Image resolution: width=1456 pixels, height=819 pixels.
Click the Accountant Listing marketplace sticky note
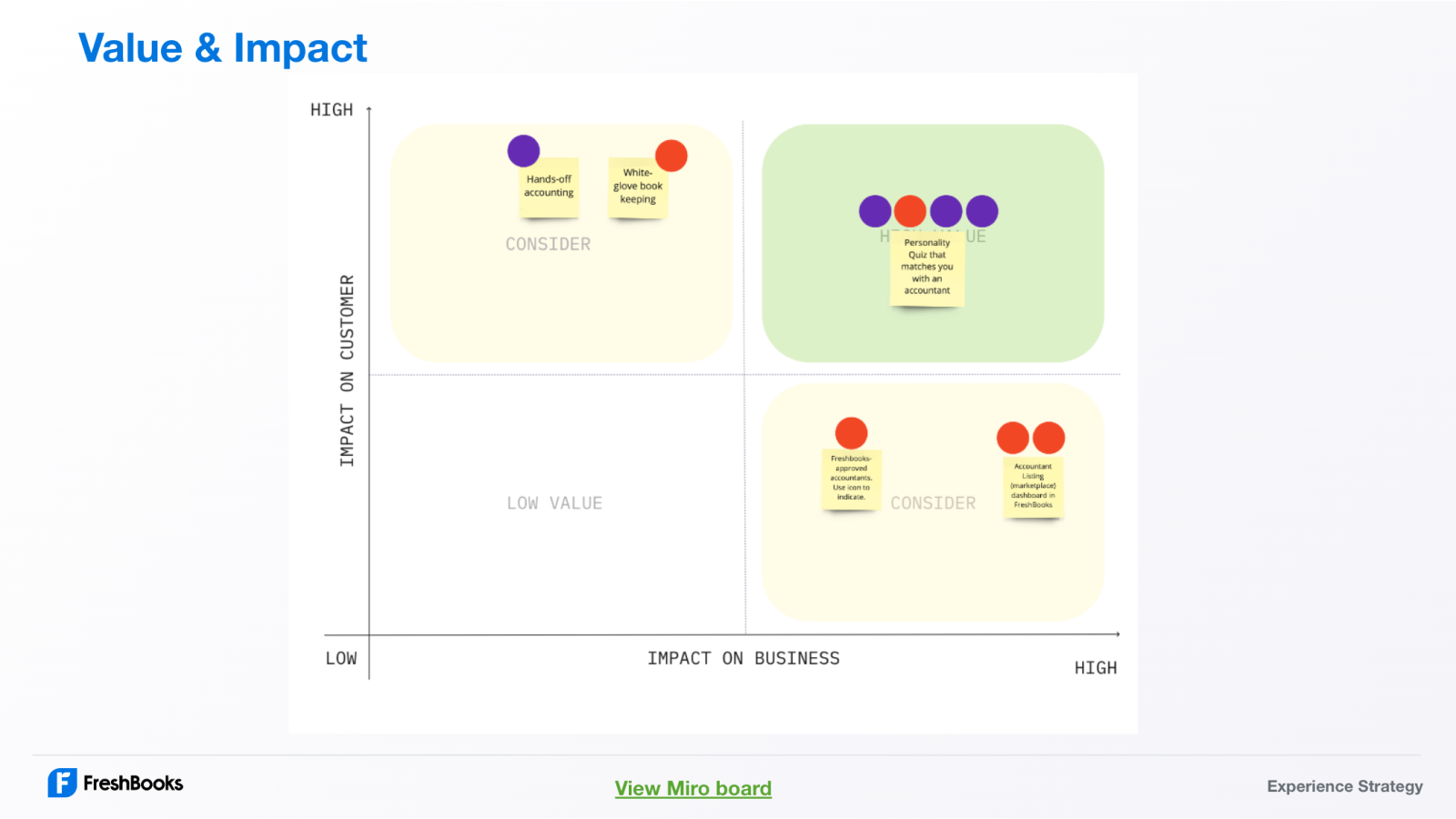(x=1033, y=487)
